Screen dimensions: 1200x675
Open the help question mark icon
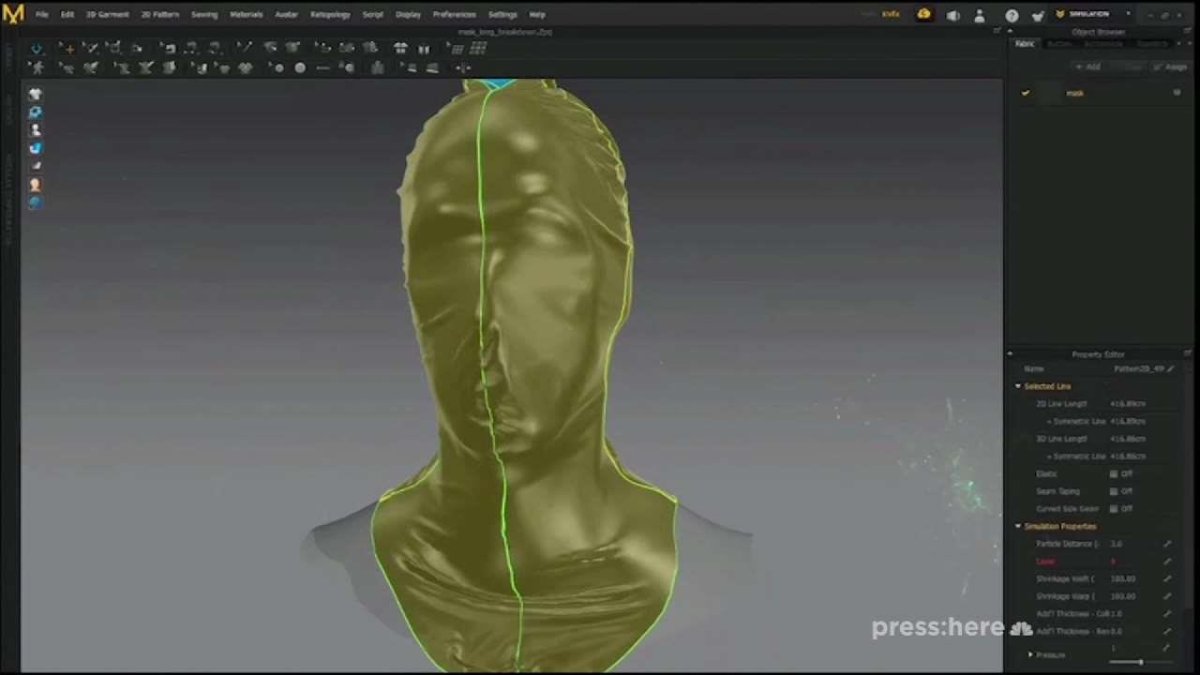1012,15
